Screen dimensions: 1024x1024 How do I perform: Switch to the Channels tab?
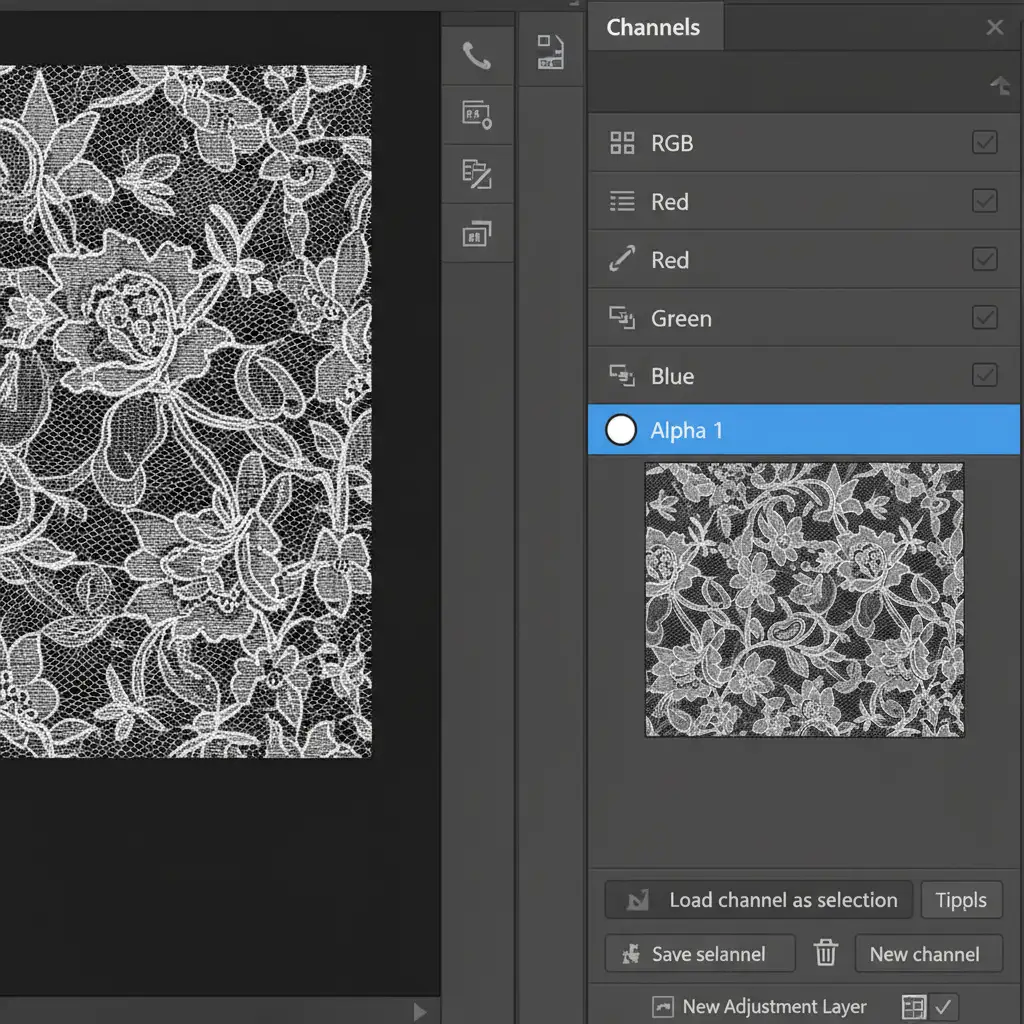653,27
